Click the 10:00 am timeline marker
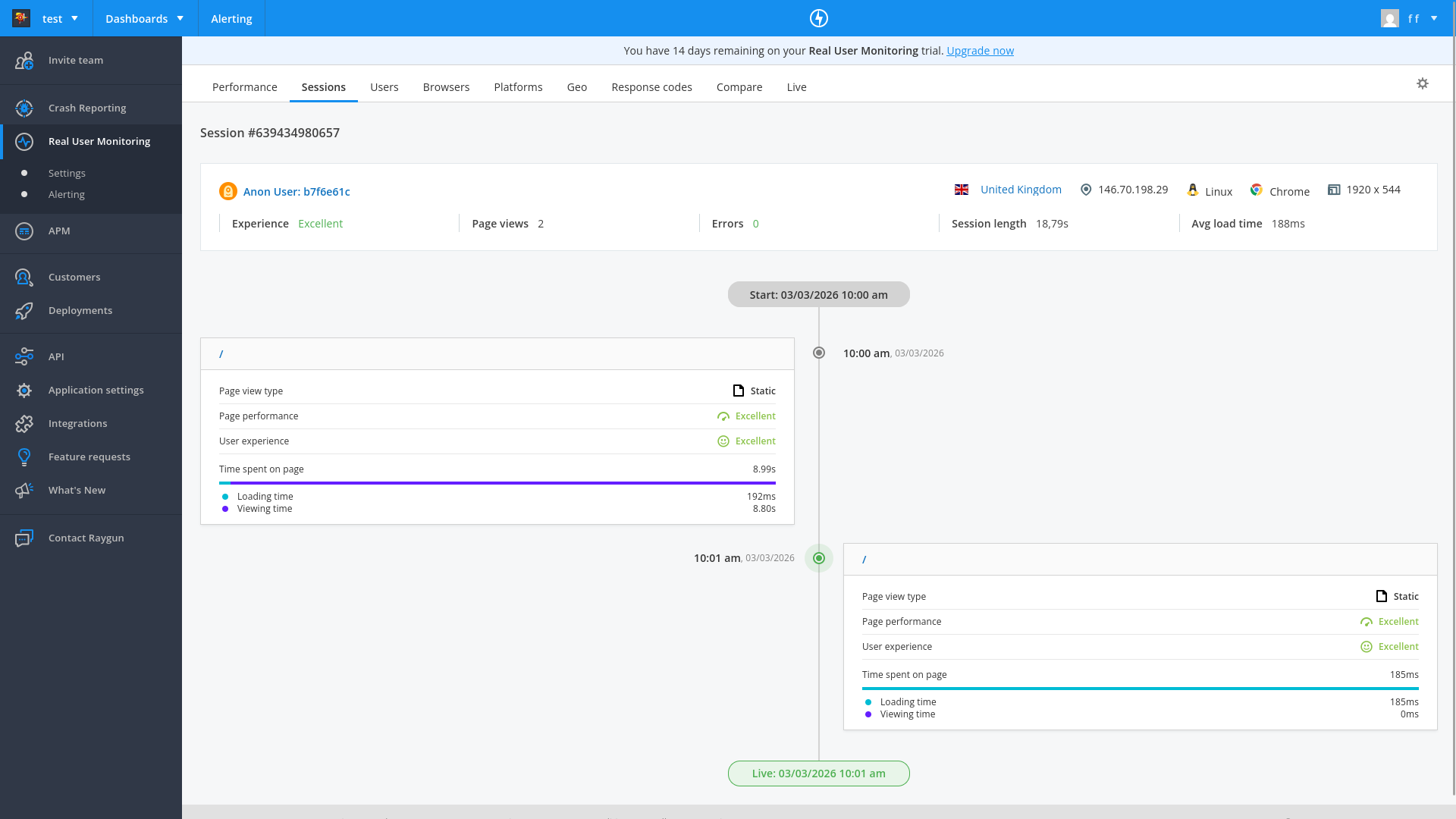The image size is (1456, 819). point(819,353)
